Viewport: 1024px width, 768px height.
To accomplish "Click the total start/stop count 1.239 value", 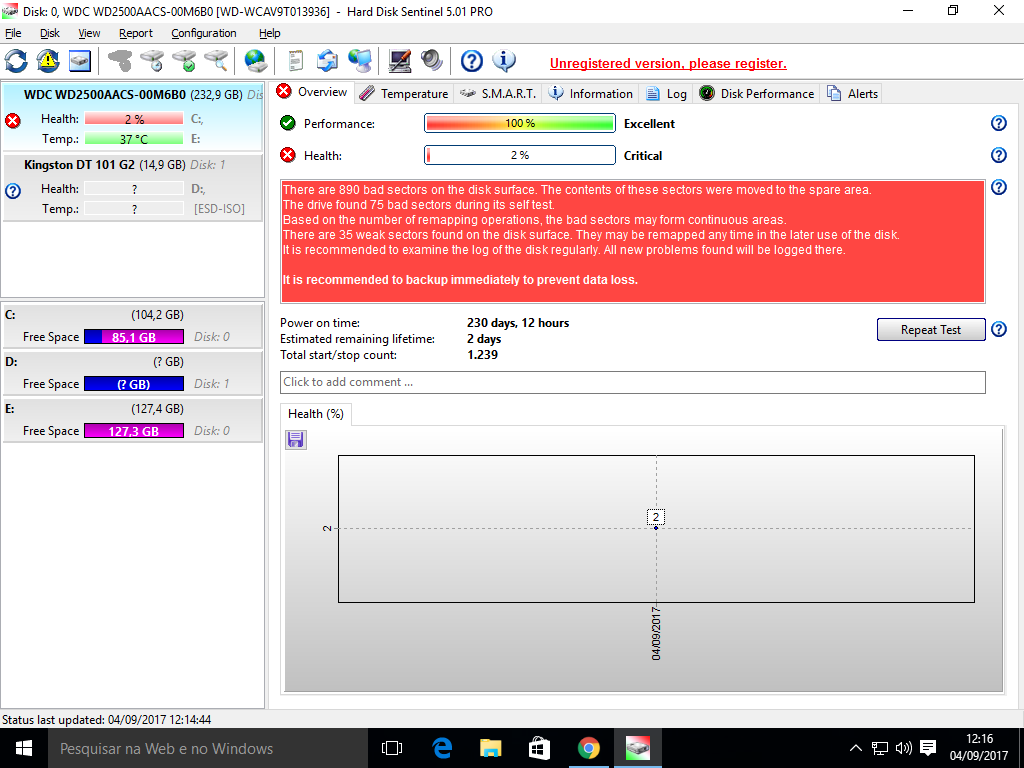I will 483,355.
